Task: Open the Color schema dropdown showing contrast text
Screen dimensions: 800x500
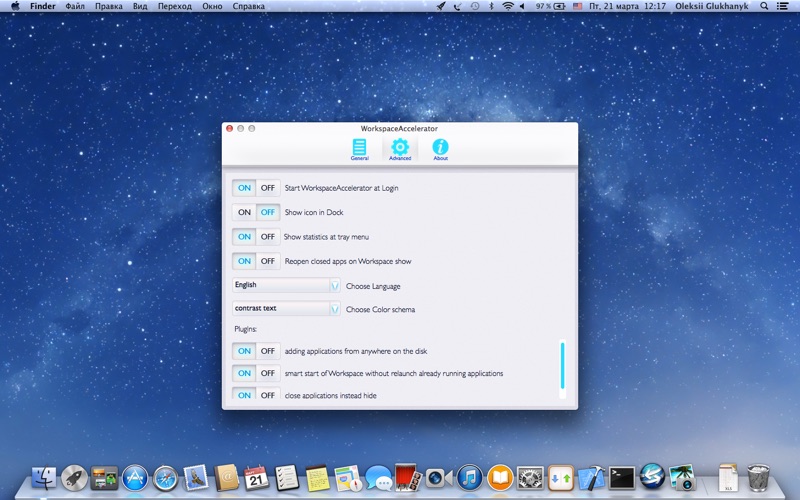Action: [286, 309]
